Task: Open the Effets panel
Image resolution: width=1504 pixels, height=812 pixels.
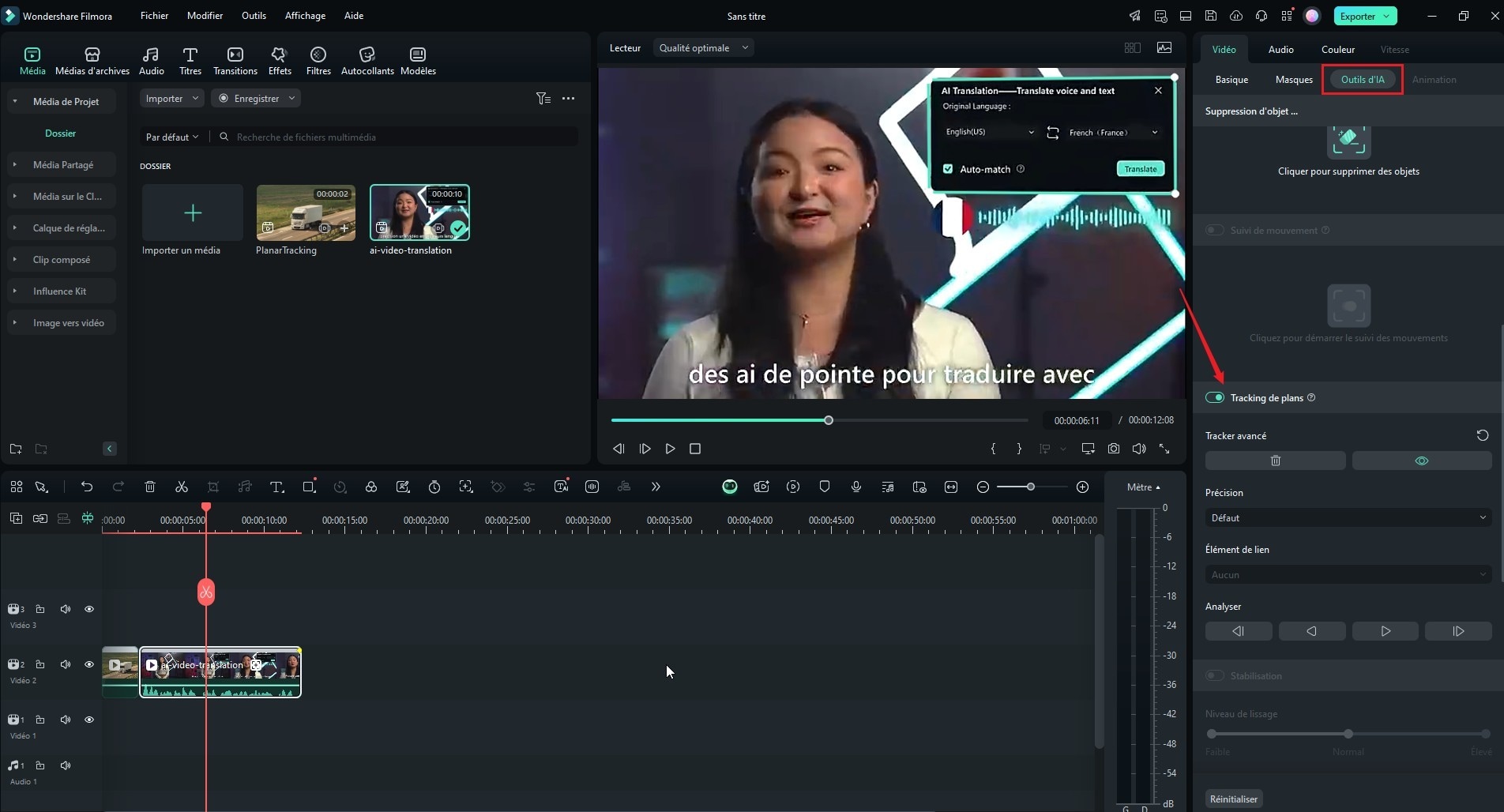Action: [280, 61]
